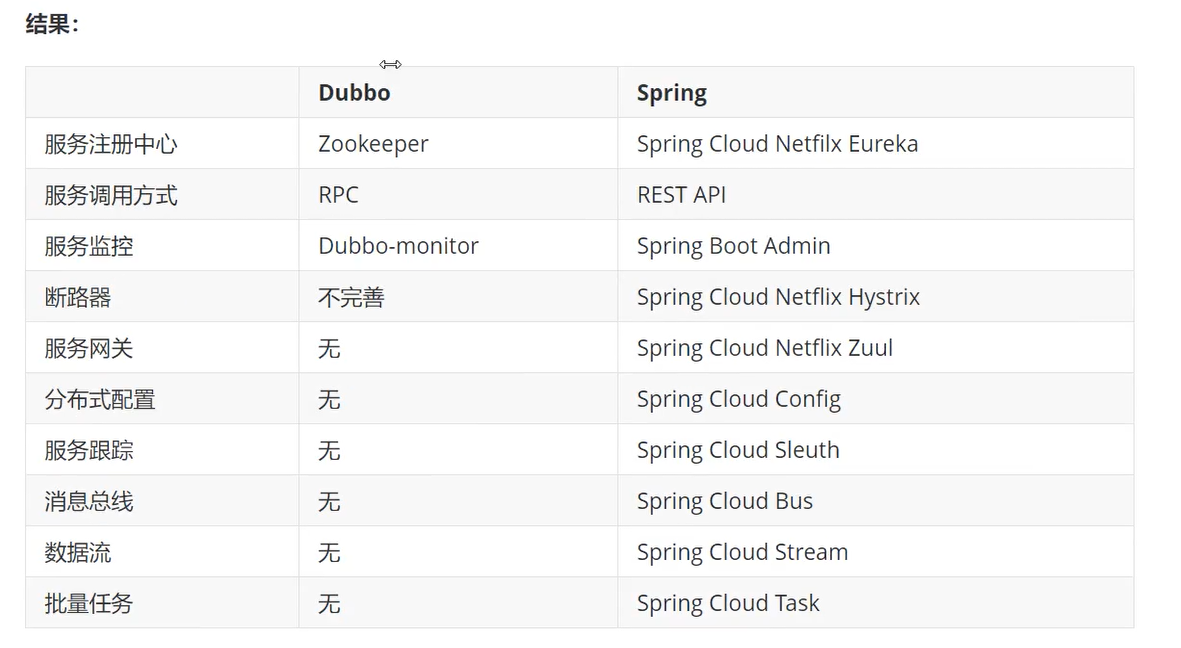Click the Spring Cloud Sleuth cell
The image size is (1181, 648).
pyautogui.click(x=875, y=450)
